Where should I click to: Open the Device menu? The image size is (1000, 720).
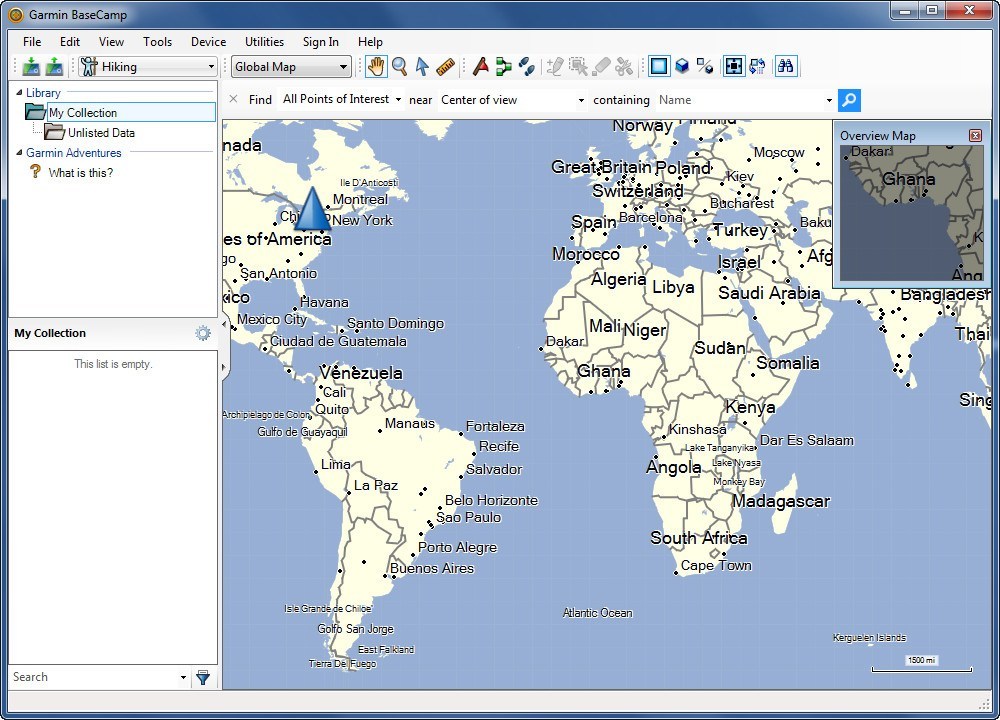pos(209,41)
